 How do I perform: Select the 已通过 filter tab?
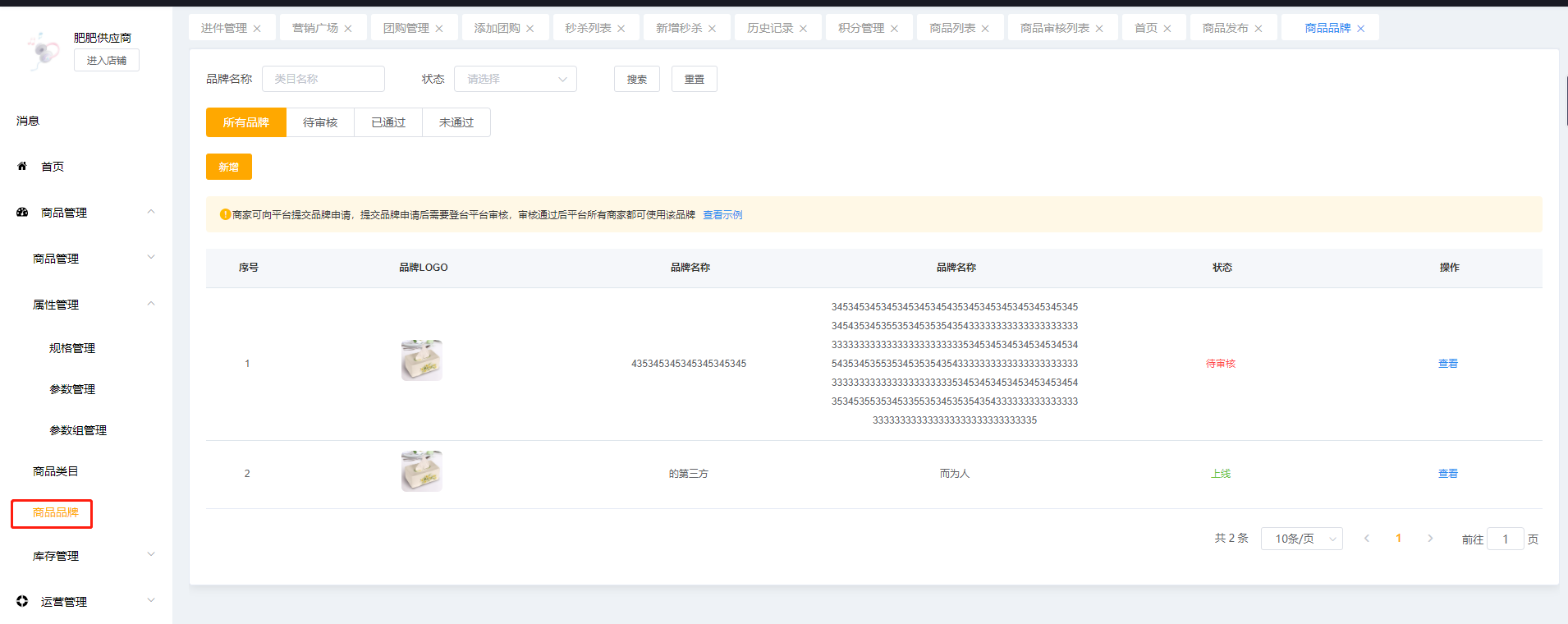(388, 122)
